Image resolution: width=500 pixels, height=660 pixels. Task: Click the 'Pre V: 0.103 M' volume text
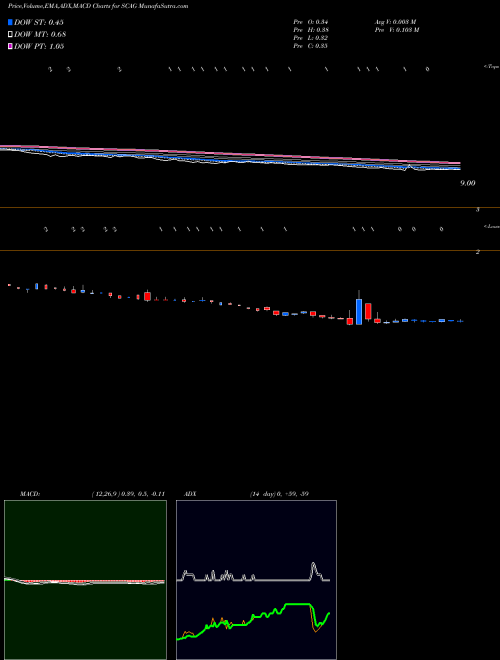coord(397,30)
